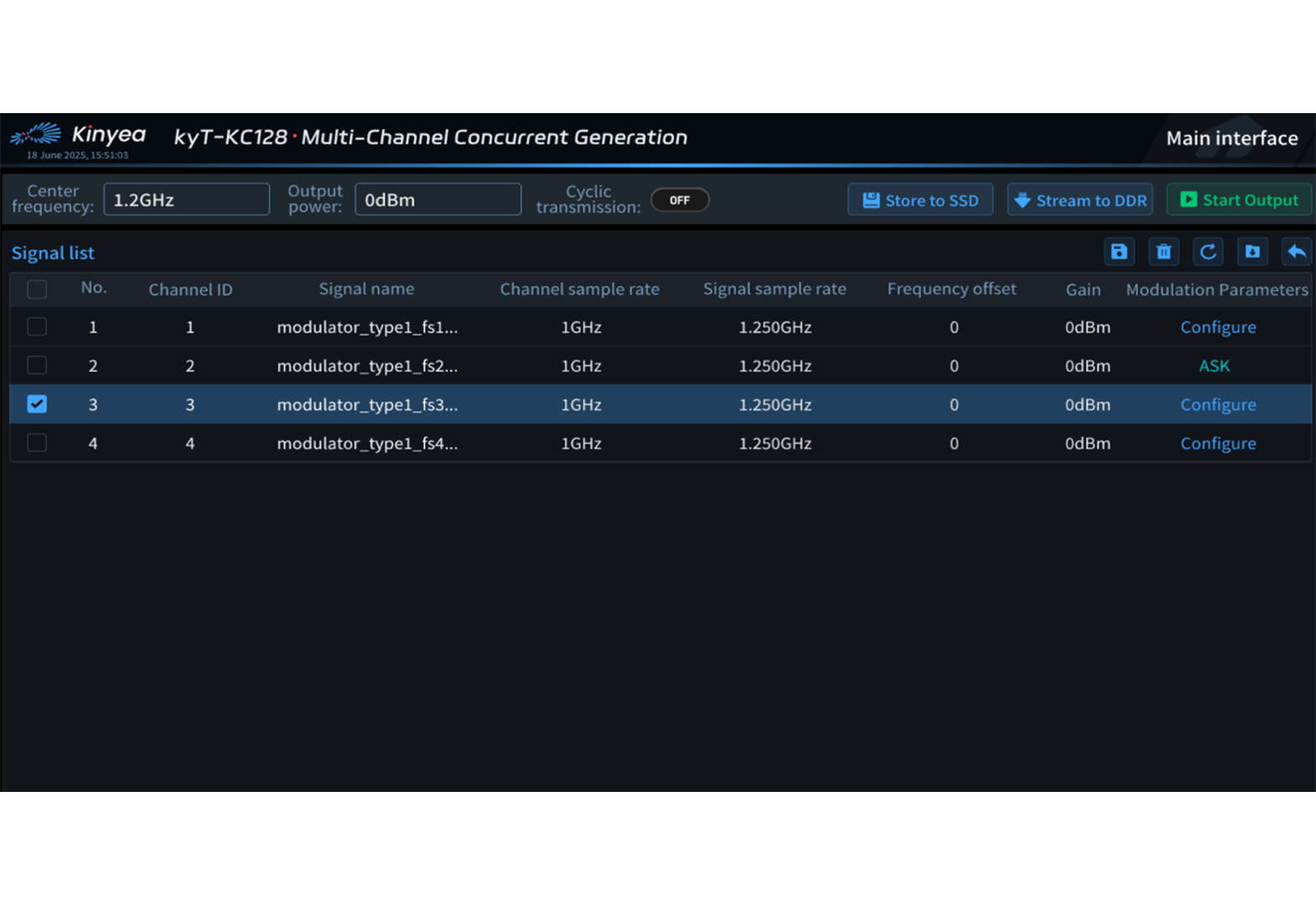Click the back arrow return icon
Screen dimensions: 1316x905
coord(1297,251)
